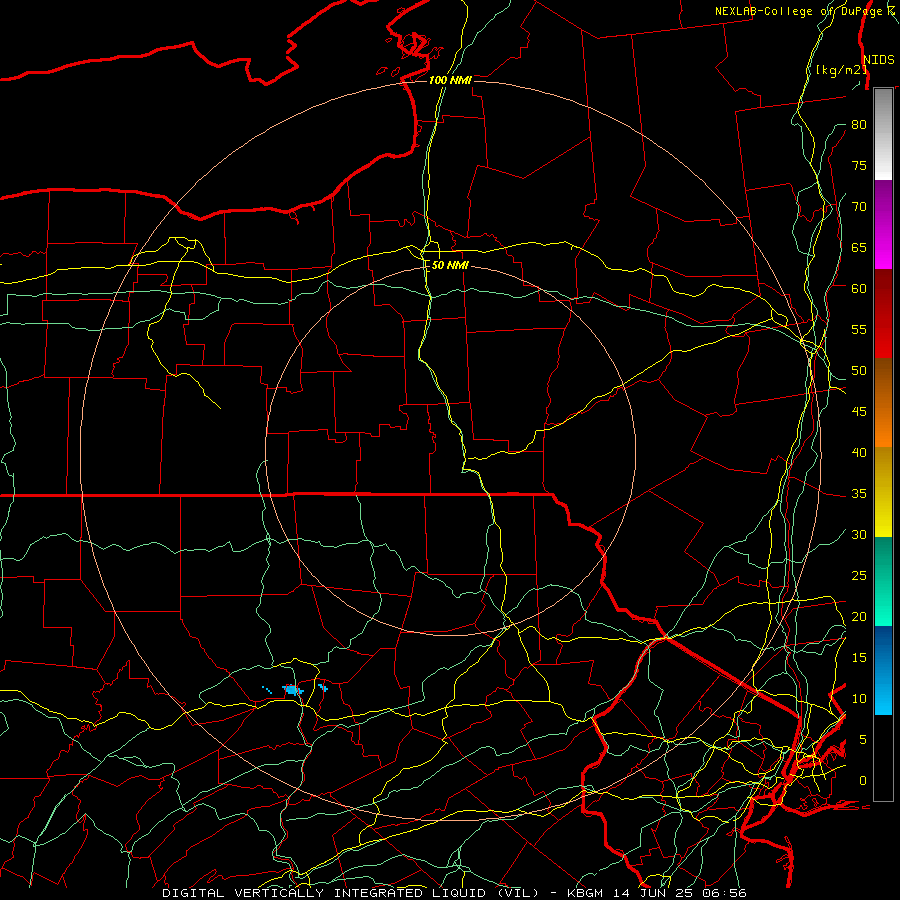Pick the yellow segment of the color bar
The height and width of the screenshot is (900, 900).
(883, 492)
